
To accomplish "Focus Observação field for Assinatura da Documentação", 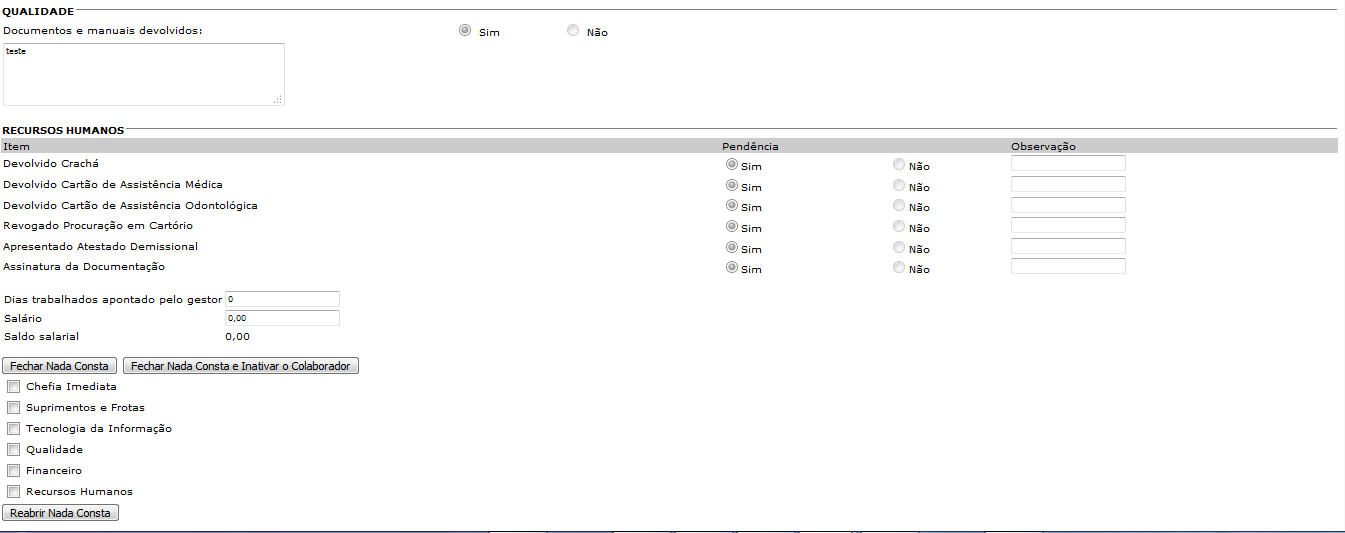I will click(x=1068, y=266).
